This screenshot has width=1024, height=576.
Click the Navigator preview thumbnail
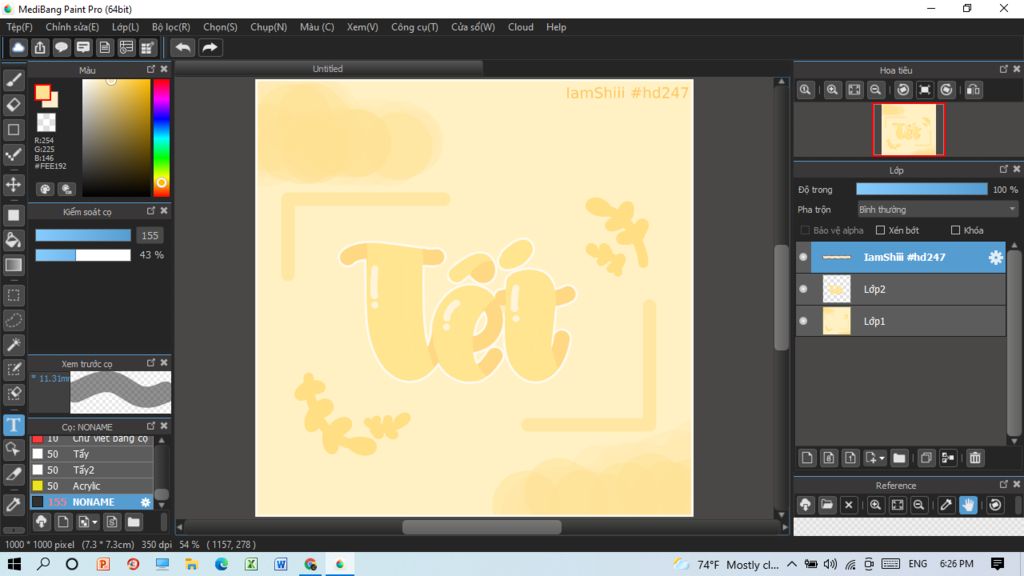click(x=908, y=129)
